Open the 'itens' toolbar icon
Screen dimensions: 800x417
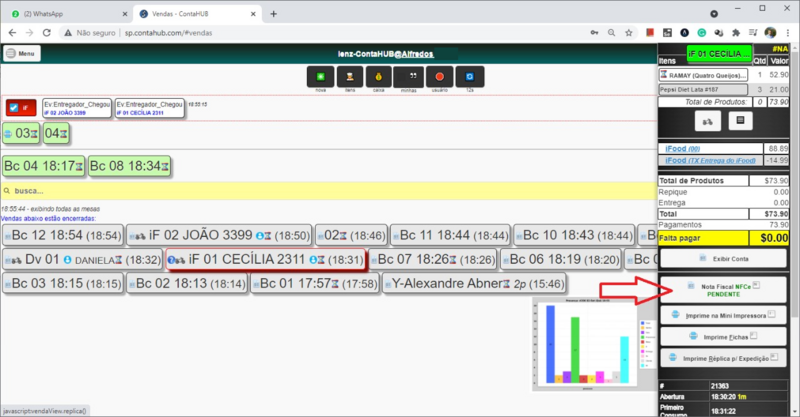pos(350,77)
